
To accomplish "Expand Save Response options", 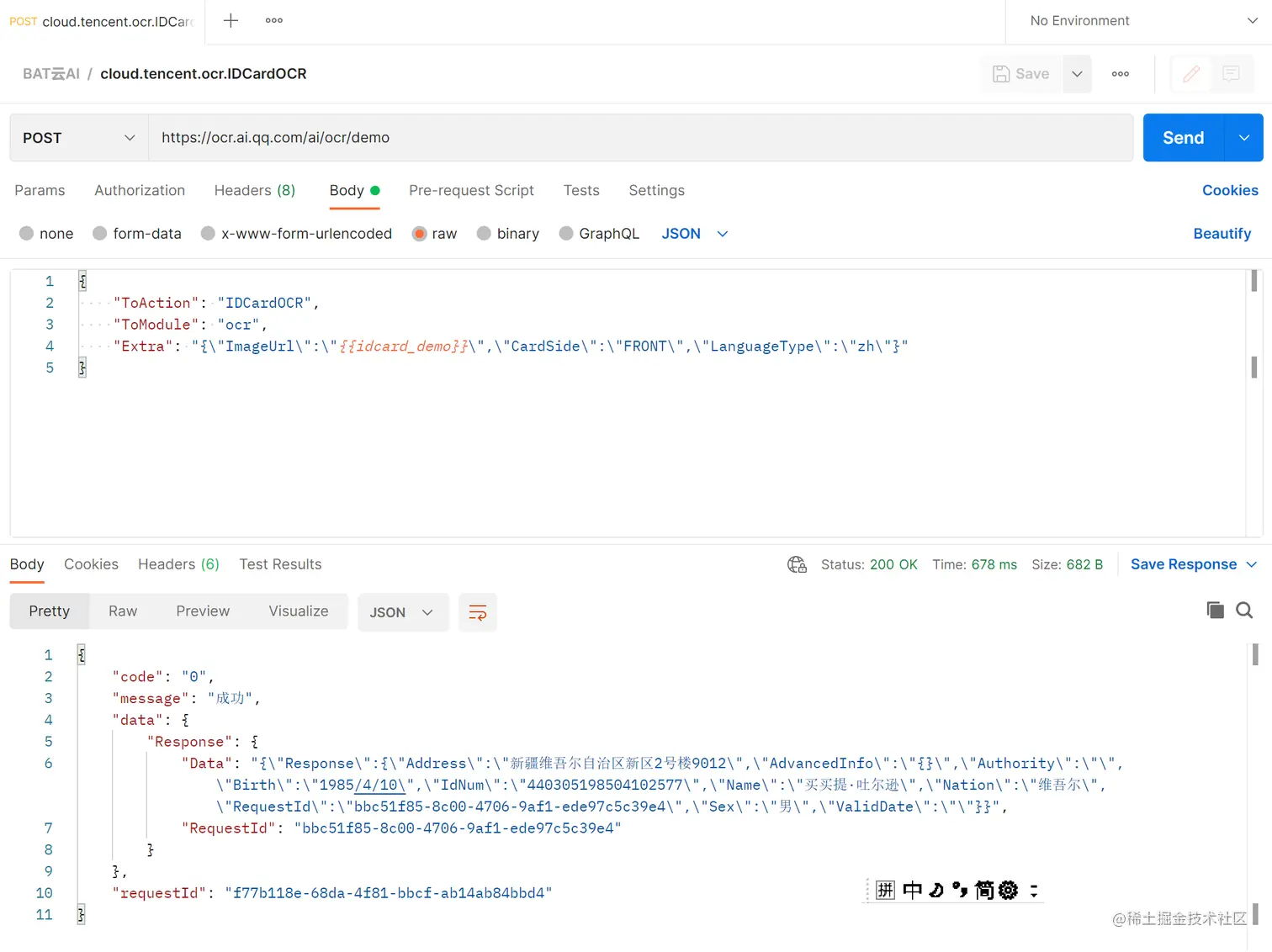I will tap(1251, 564).
